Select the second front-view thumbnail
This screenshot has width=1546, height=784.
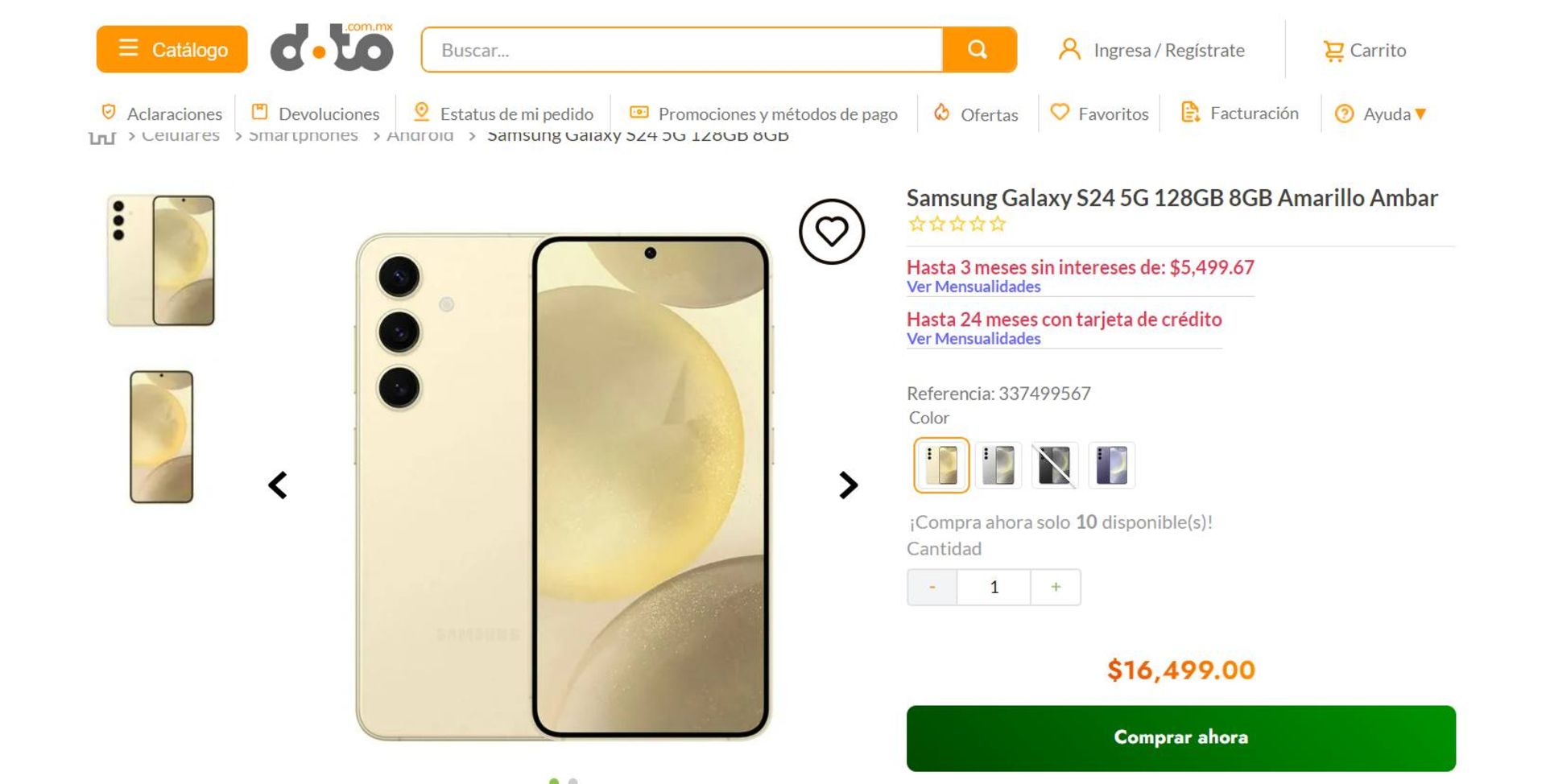(162, 437)
